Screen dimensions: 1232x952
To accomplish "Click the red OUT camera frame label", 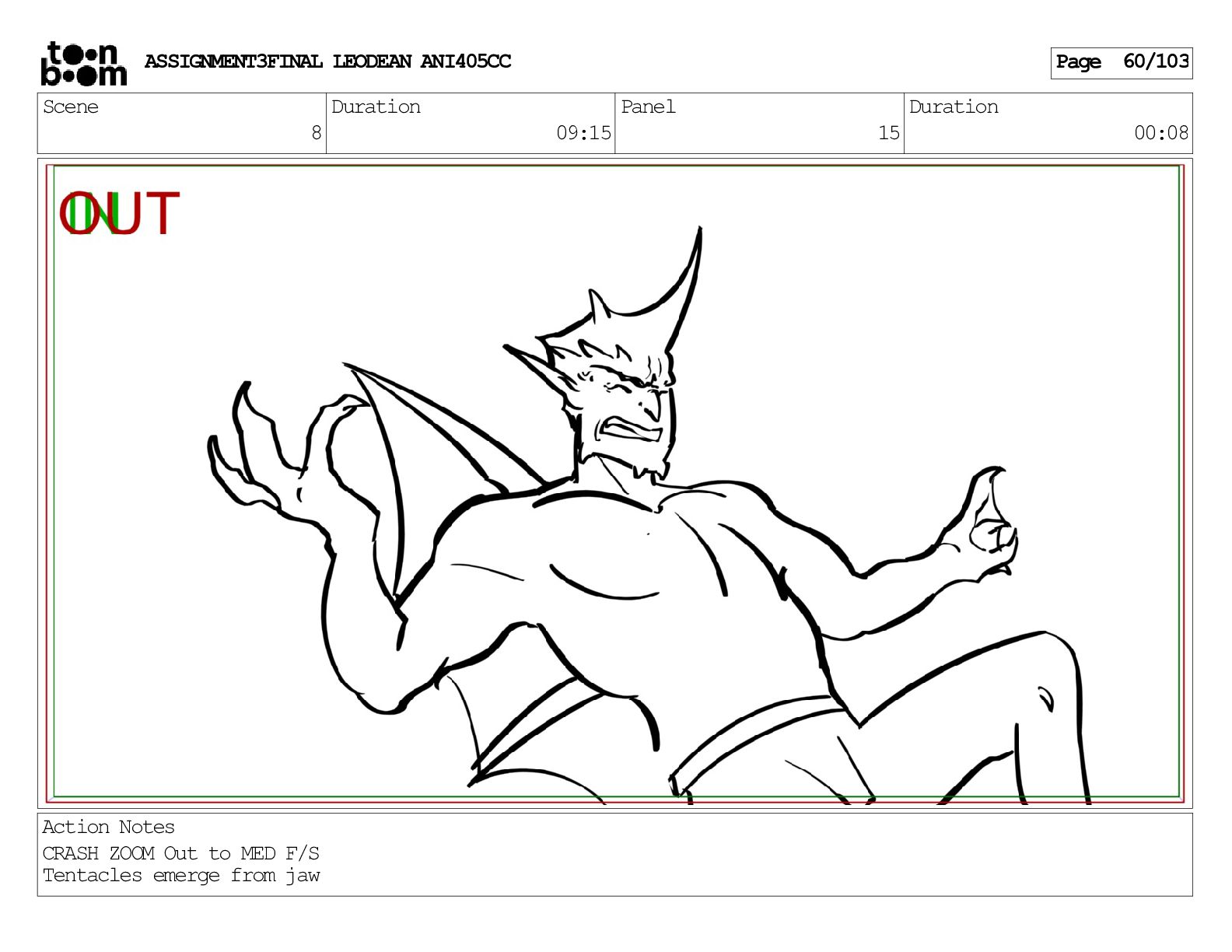I will (119, 214).
